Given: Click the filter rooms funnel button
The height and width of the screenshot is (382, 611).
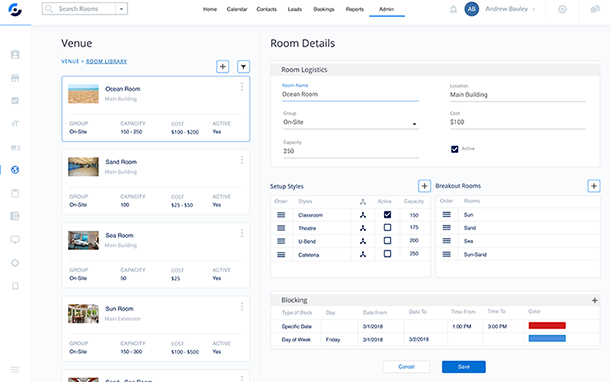Looking at the screenshot, I should [244, 67].
